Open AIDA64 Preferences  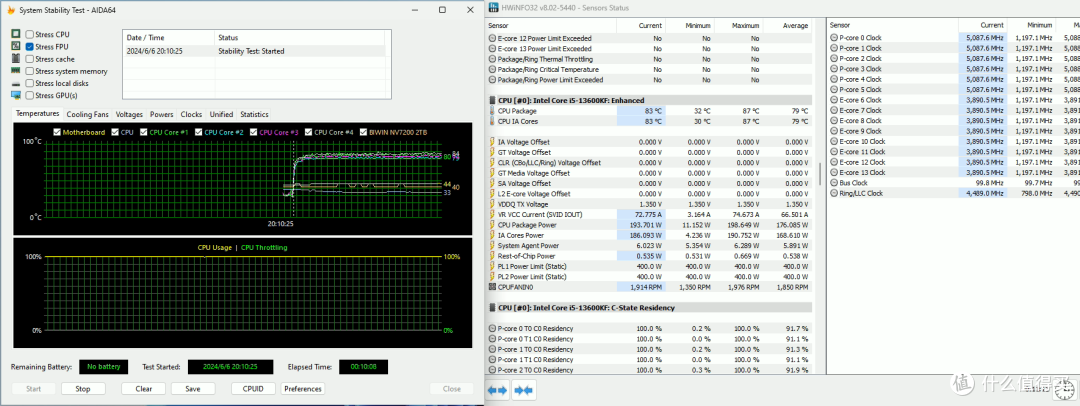click(303, 389)
